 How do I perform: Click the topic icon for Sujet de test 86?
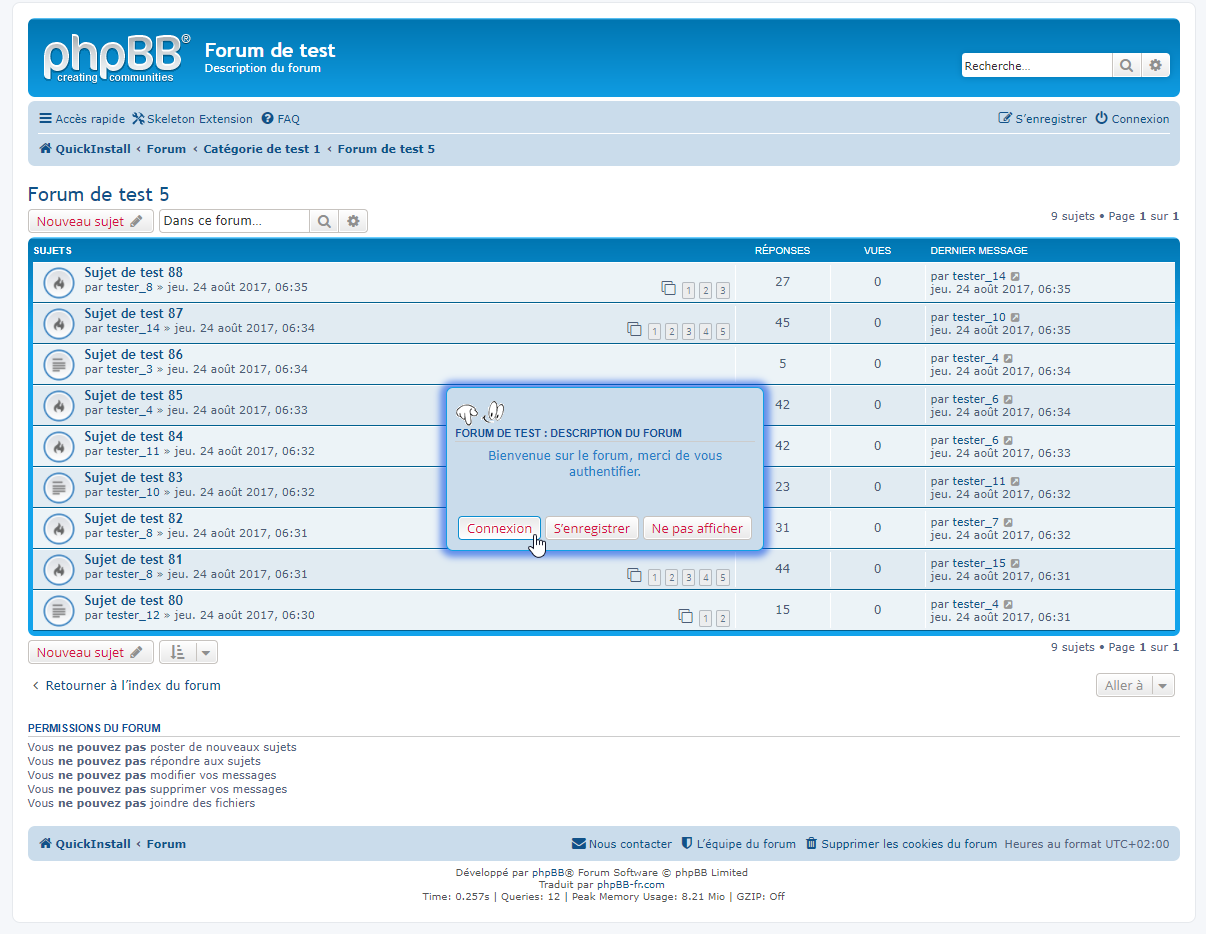59,364
